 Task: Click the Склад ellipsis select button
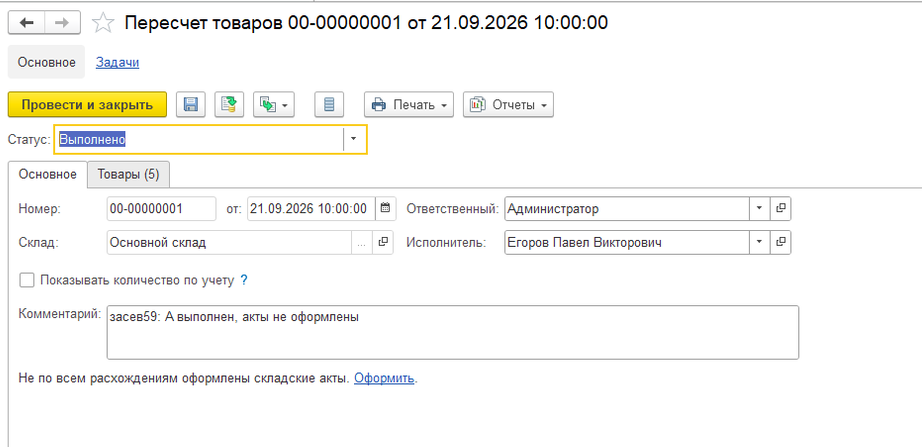(x=362, y=242)
